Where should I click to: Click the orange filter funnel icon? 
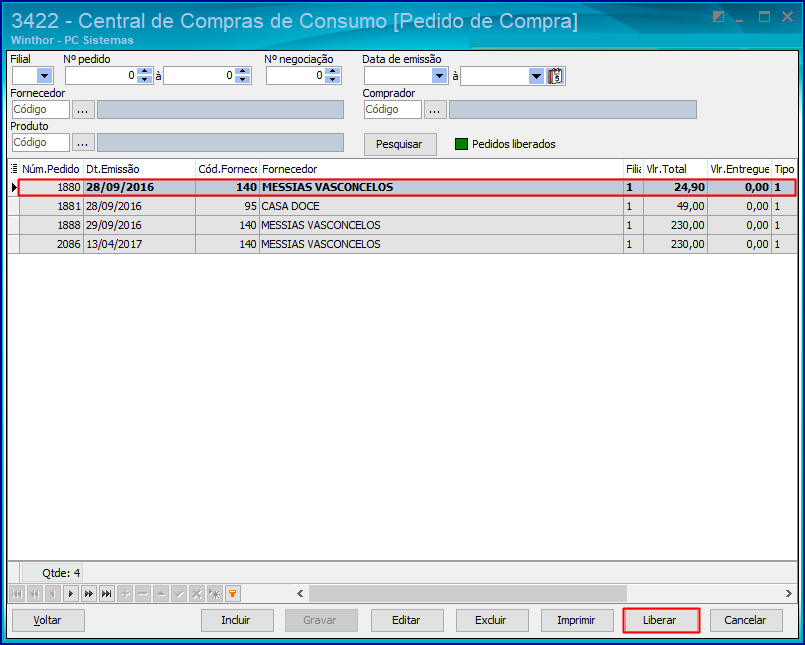click(233, 594)
